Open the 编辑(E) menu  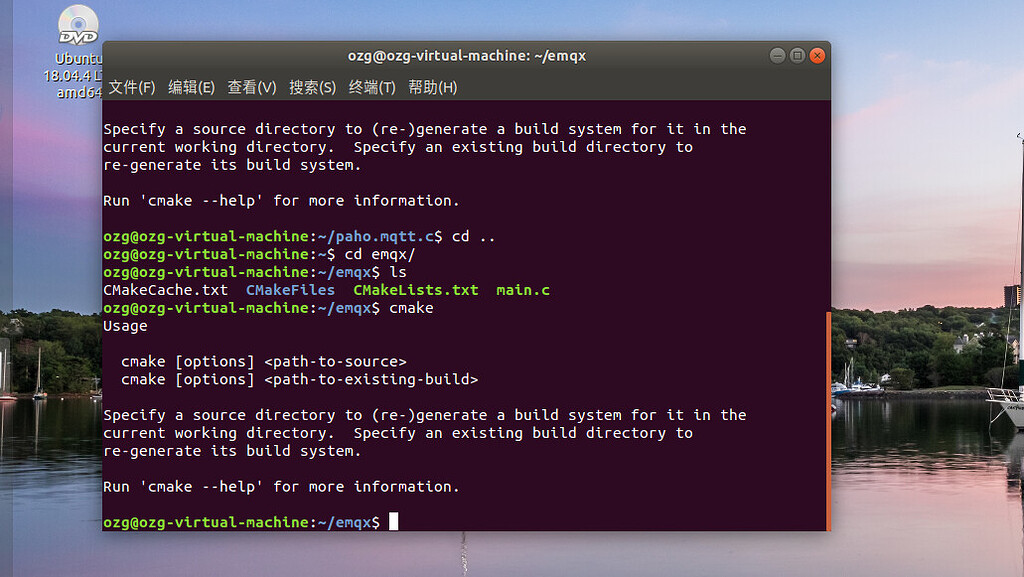[x=191, y=88]
